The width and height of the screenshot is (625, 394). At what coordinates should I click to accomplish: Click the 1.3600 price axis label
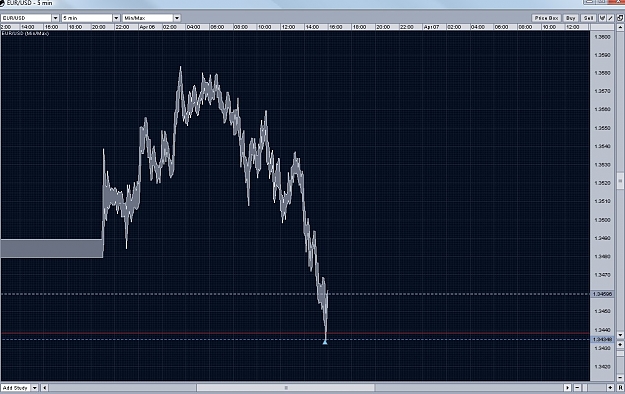coord(602,37)
